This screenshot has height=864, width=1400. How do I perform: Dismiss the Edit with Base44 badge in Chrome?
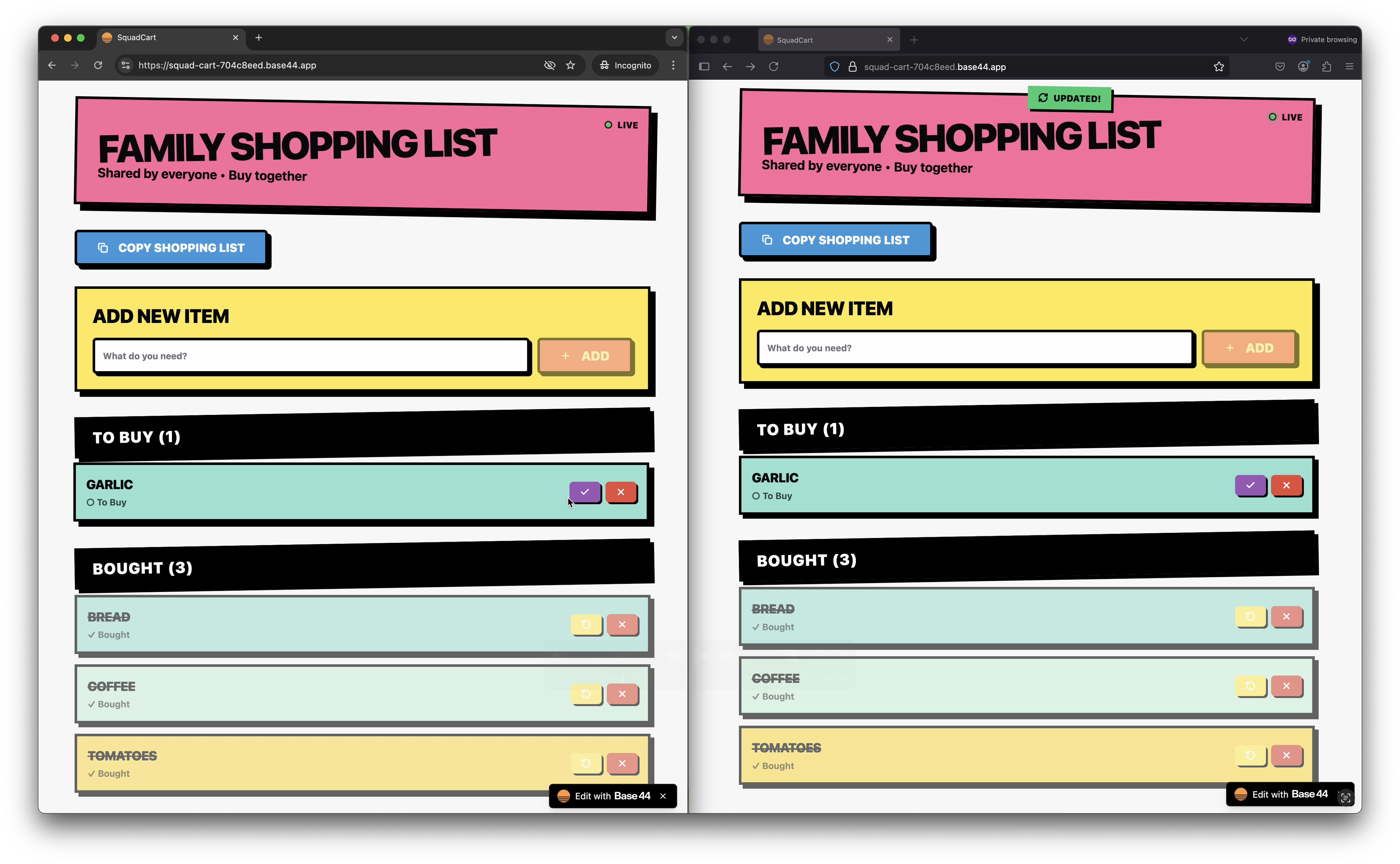coord(663,796)
